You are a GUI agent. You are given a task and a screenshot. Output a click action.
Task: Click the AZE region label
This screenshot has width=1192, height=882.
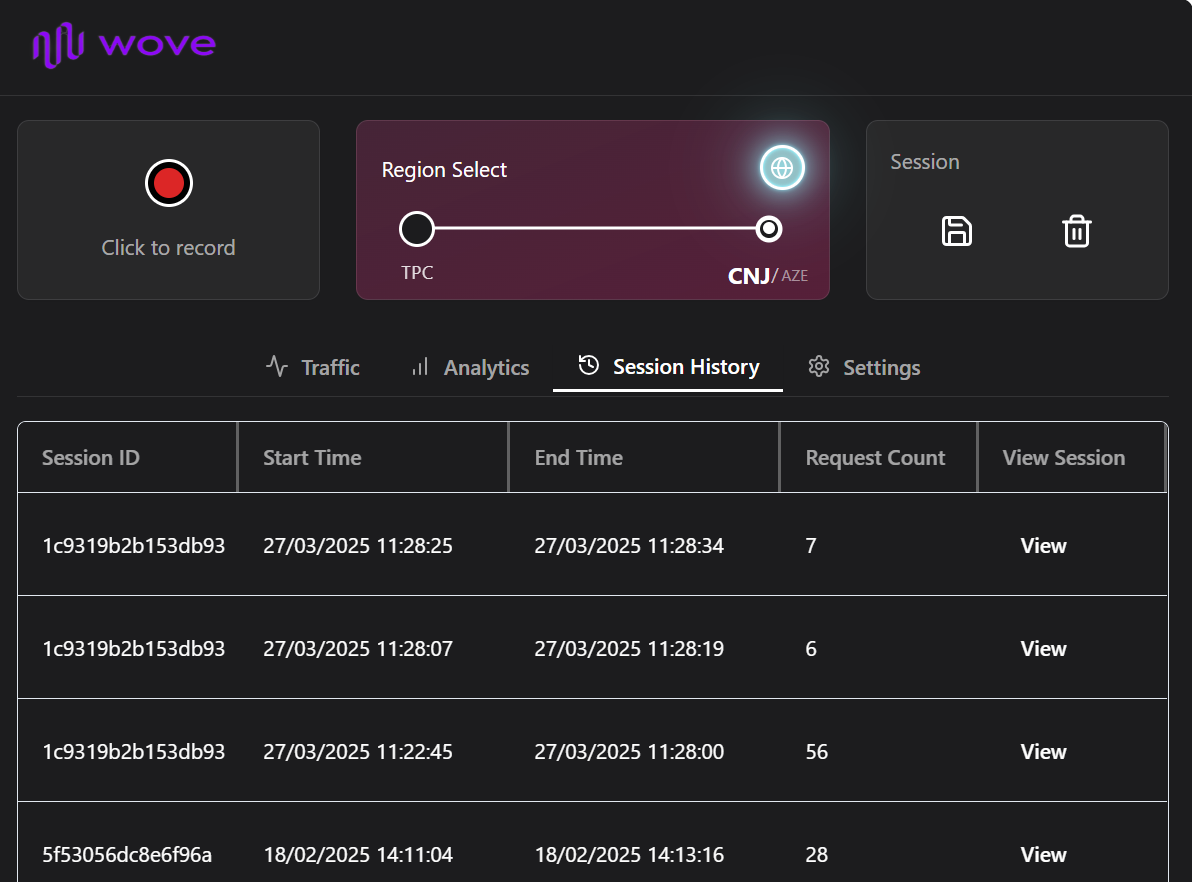pyautogui.click(x=794, y=276)
